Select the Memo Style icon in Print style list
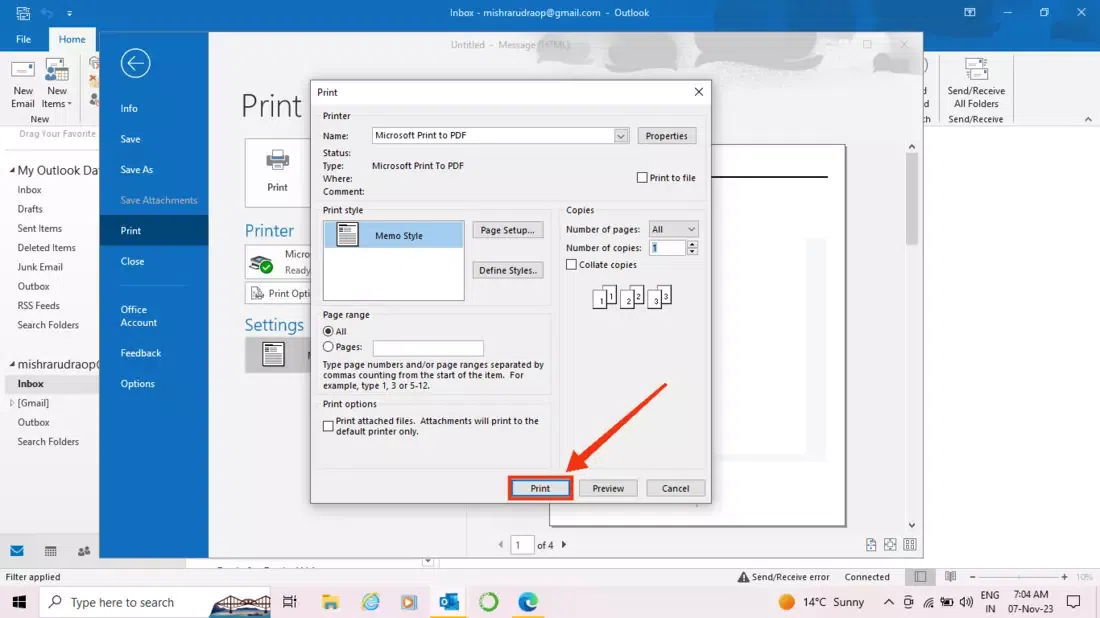The width and height of the screenshot is (1100, 618). pyautogui.click(x=347, y=234)
